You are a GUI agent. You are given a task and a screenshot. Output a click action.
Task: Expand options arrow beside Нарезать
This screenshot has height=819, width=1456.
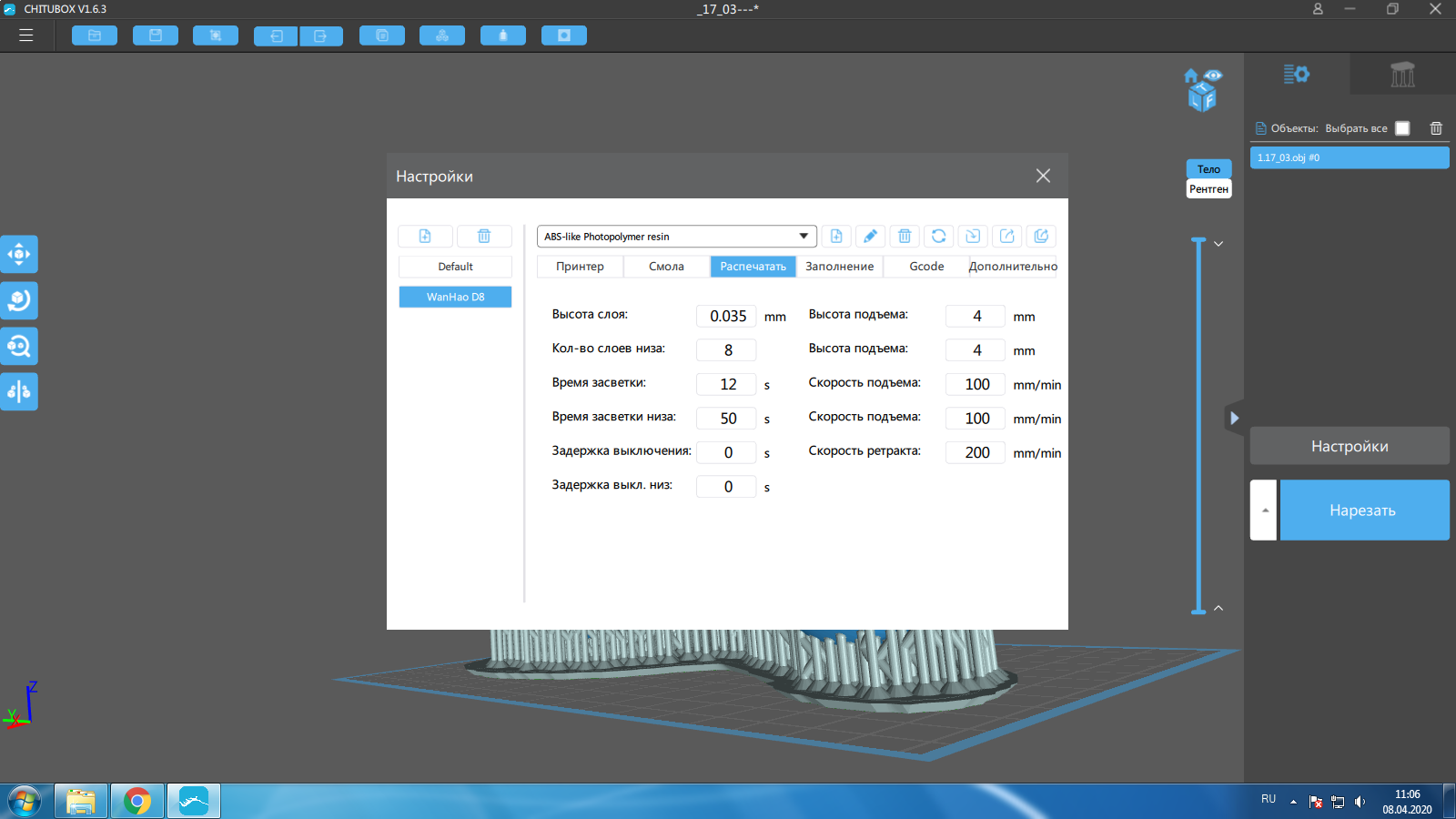point(1264,511)
